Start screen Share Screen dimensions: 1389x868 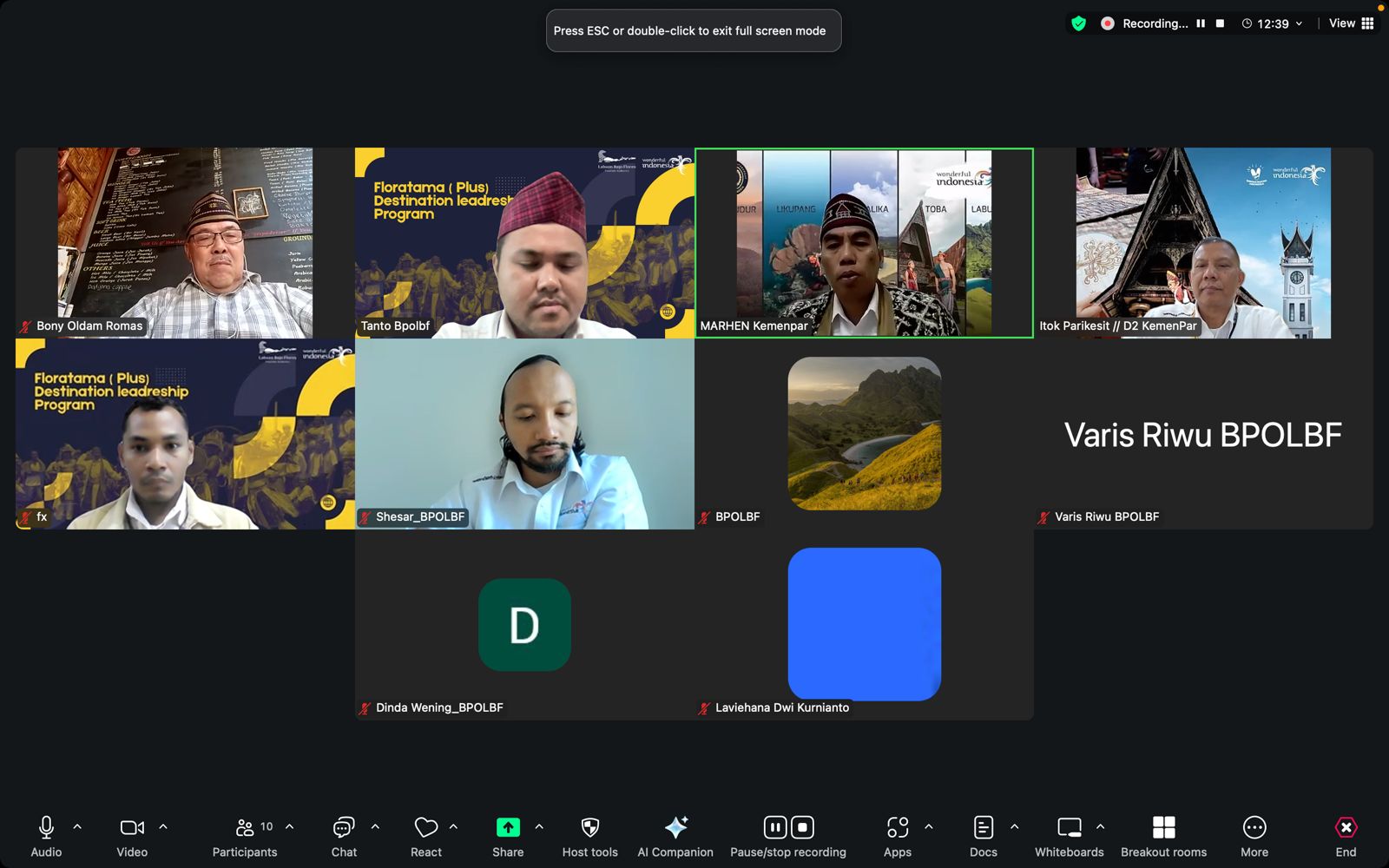(x=508, y=837)
